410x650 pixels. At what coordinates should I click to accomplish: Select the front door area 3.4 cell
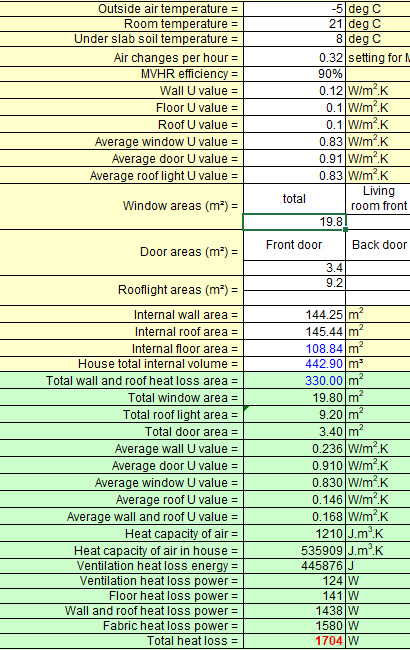[294, 268]
